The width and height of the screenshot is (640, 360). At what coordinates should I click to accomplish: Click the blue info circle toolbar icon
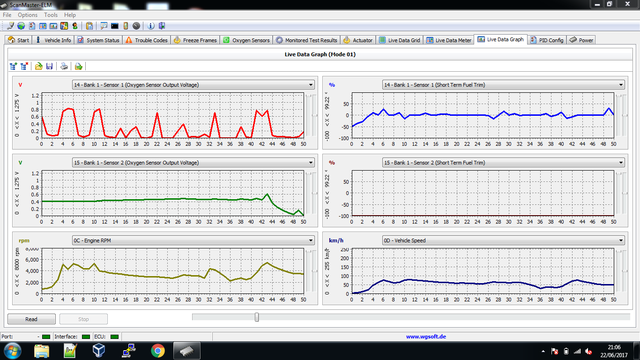click(x=151, y=26)
